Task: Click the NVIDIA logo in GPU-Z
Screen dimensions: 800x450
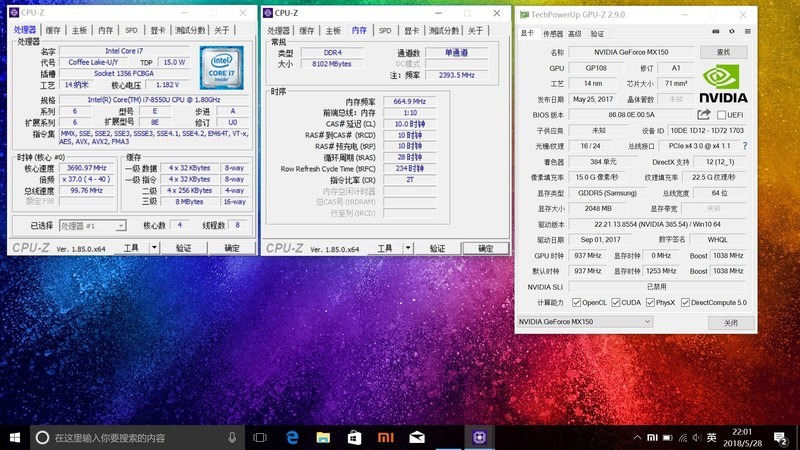Action: tap(723, 84)
